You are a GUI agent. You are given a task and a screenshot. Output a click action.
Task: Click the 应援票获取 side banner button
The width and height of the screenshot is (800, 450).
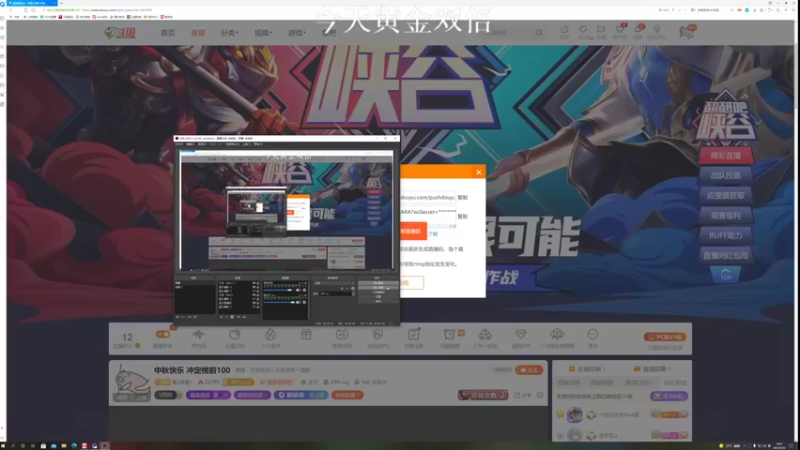(x=726, y=195)
